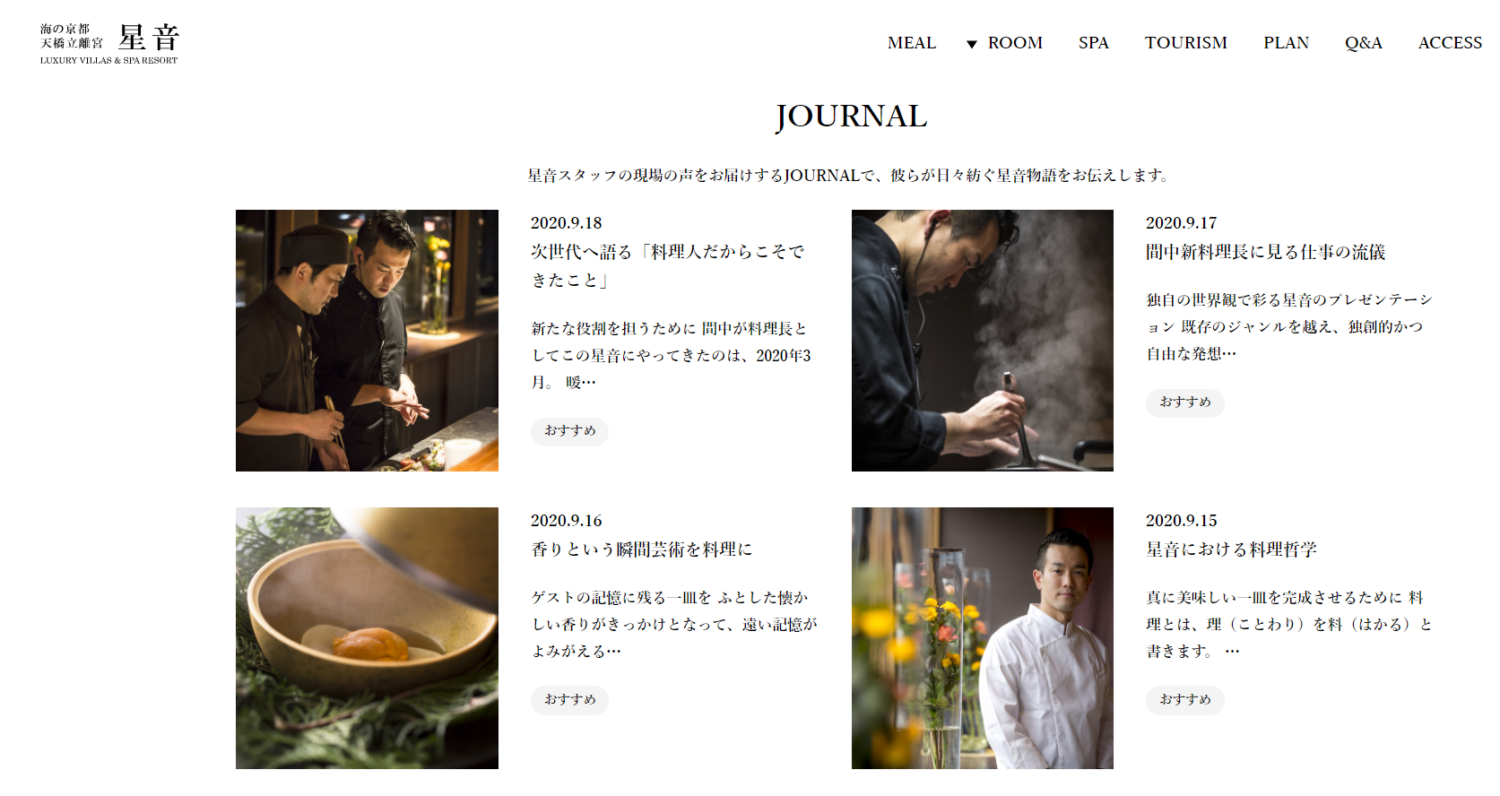Screen dimensions: 1500x796
Task: Open thumbnail of sea urchin bowl dish
Action: click(x=367, y=638)
